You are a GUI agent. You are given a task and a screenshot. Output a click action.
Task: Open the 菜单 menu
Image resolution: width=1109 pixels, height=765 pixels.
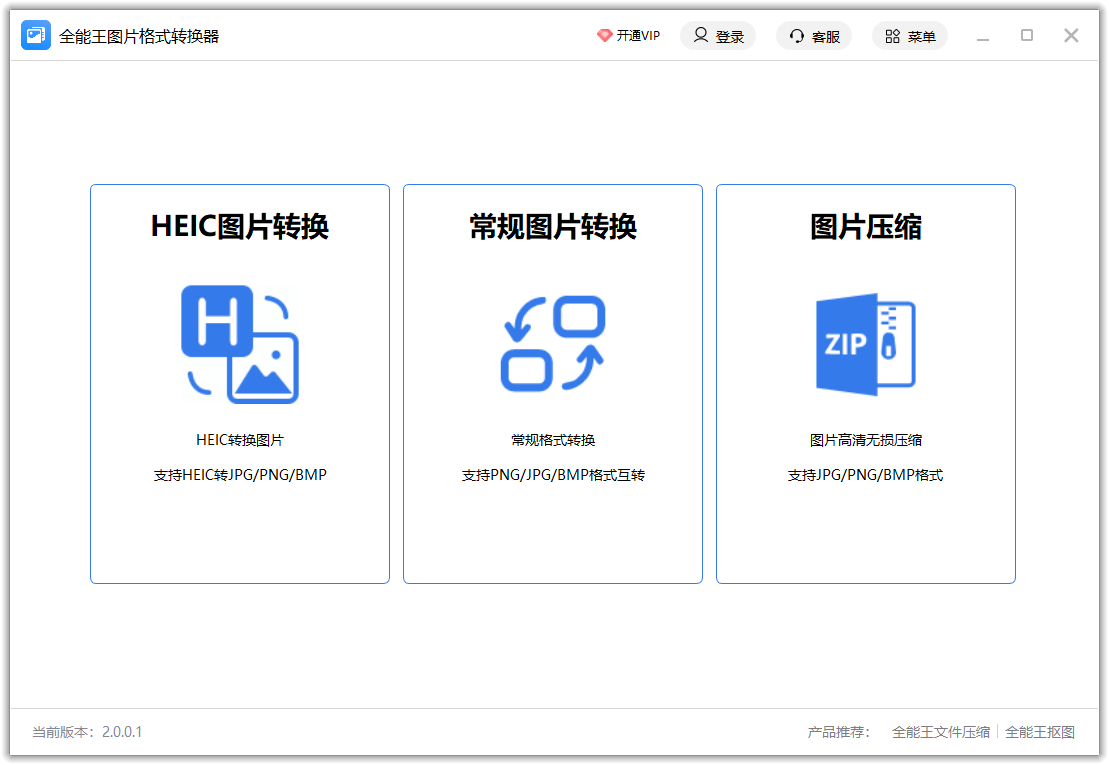(x=921, y=37)
